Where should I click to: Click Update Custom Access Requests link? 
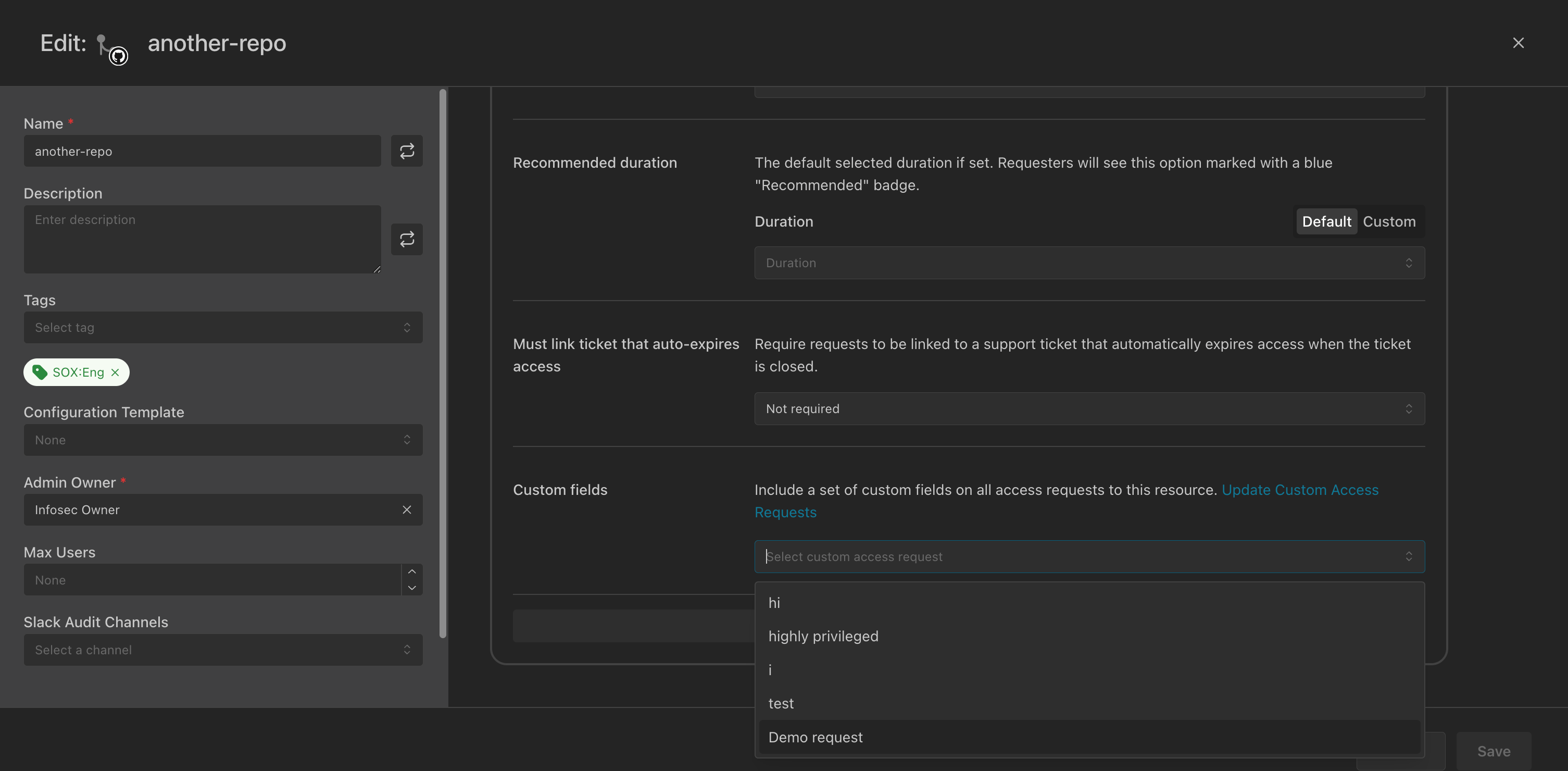(1300, 490)
